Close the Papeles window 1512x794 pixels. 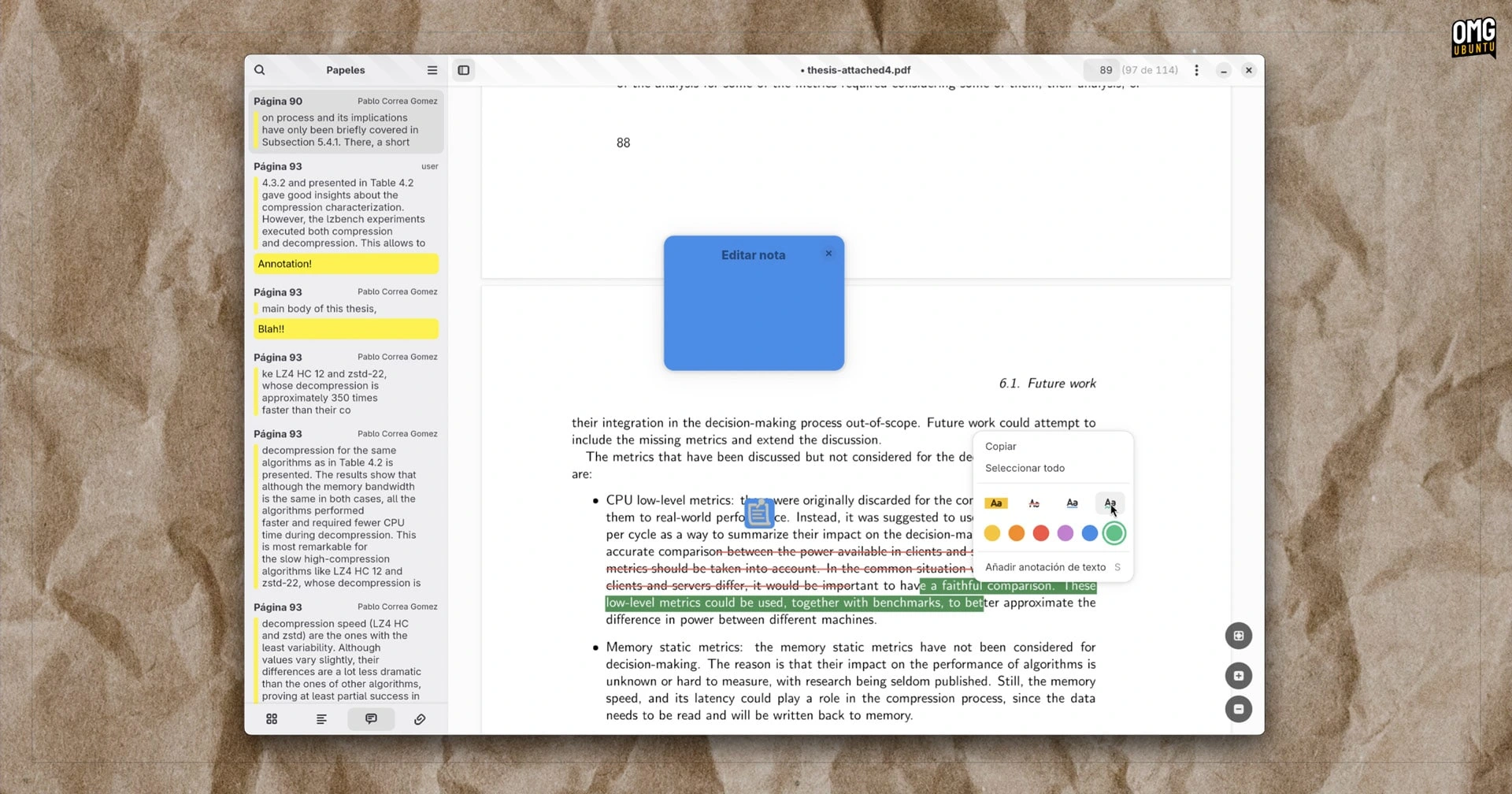coord(1248,70)
